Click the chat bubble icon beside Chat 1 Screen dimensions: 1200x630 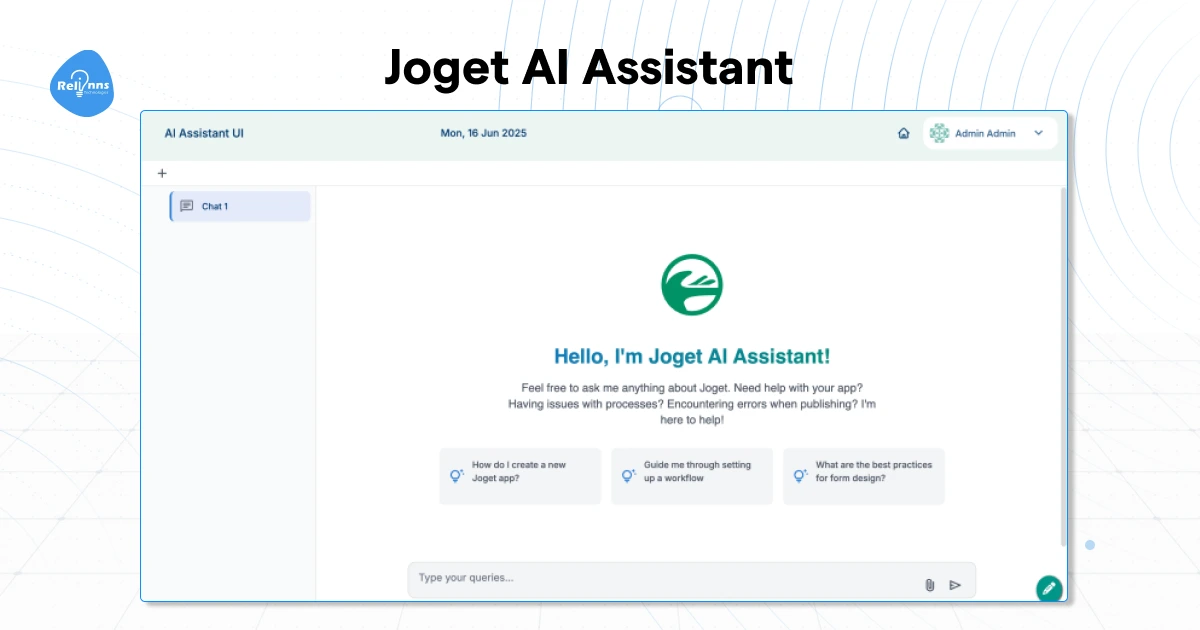point(187,206)
